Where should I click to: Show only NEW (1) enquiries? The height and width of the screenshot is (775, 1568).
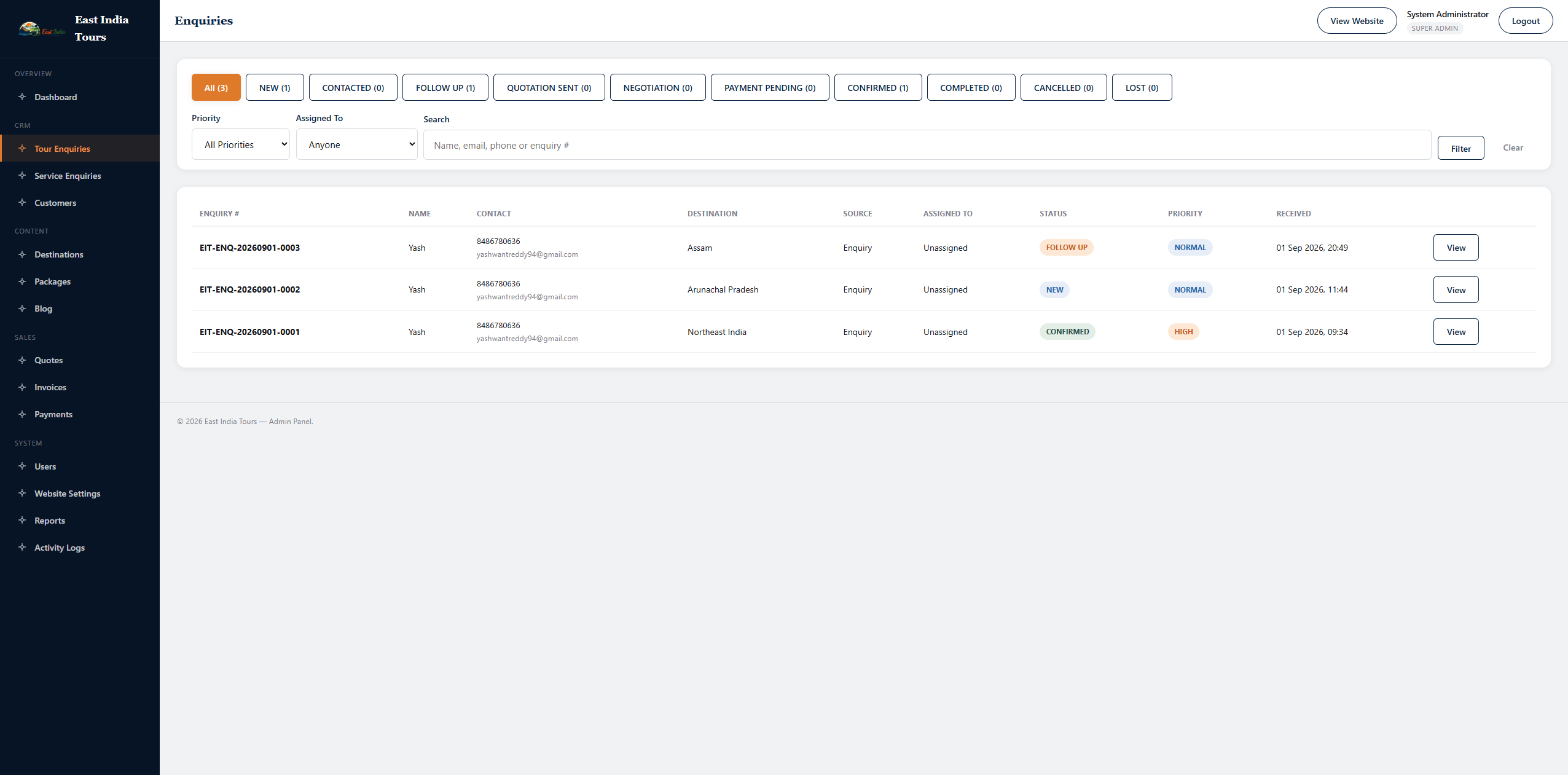pos(275,87)
